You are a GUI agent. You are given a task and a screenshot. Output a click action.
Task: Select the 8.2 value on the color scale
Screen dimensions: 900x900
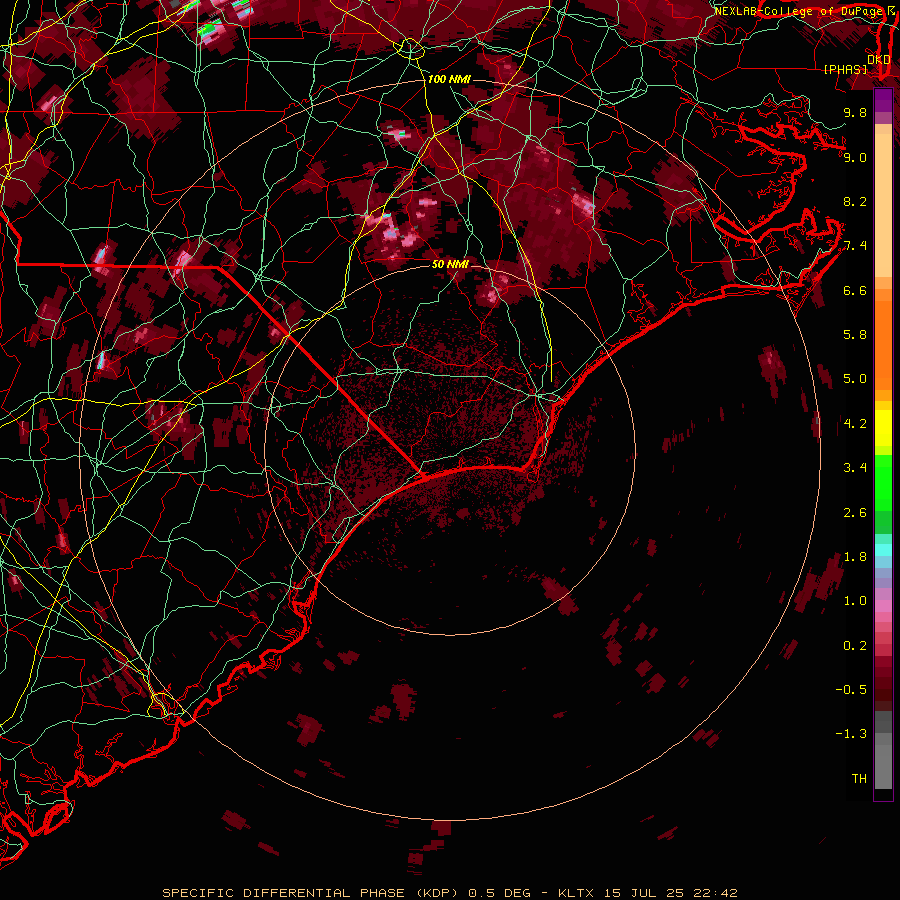[x=855, y=201]
